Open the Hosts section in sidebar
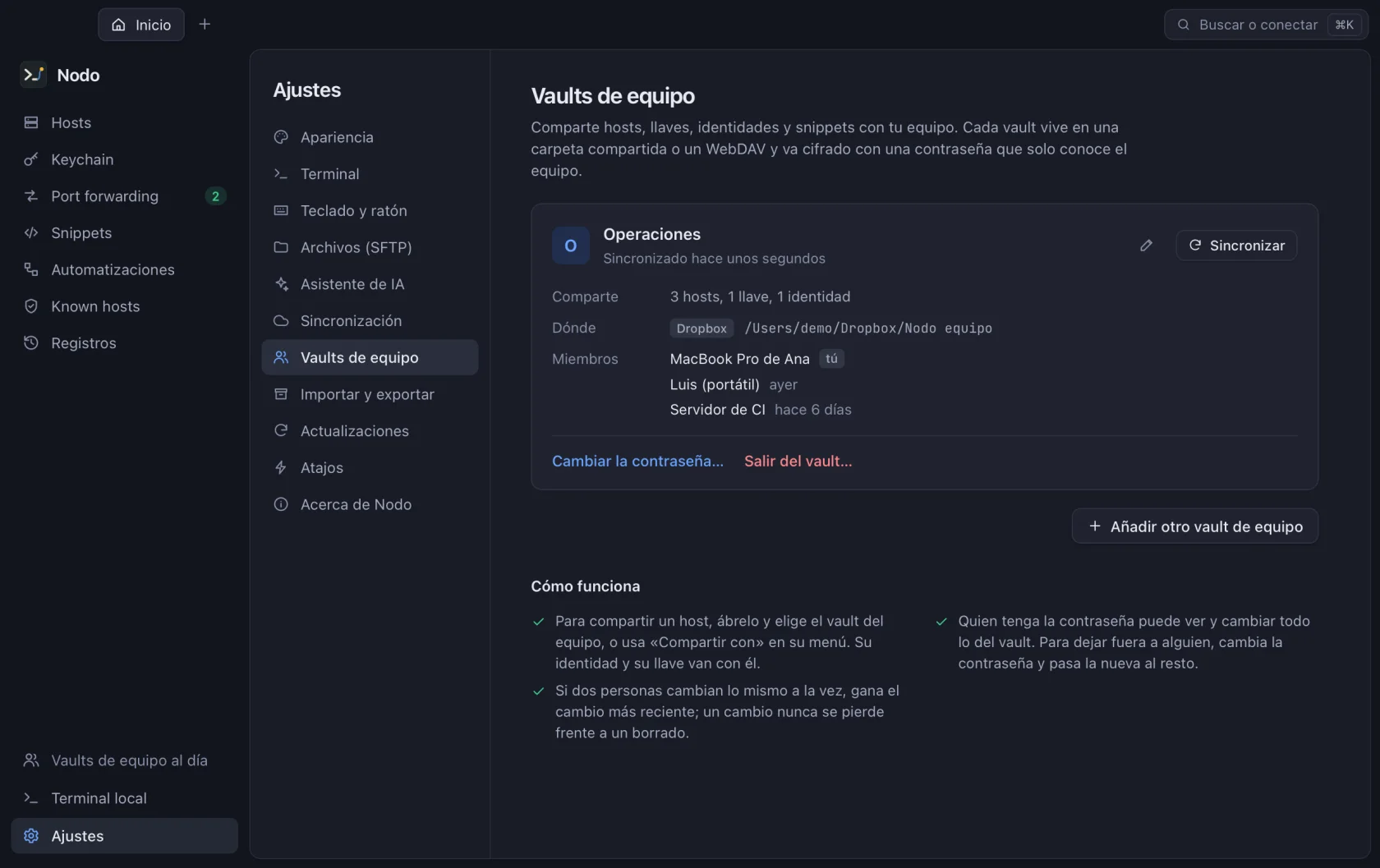 pos(125,122)
